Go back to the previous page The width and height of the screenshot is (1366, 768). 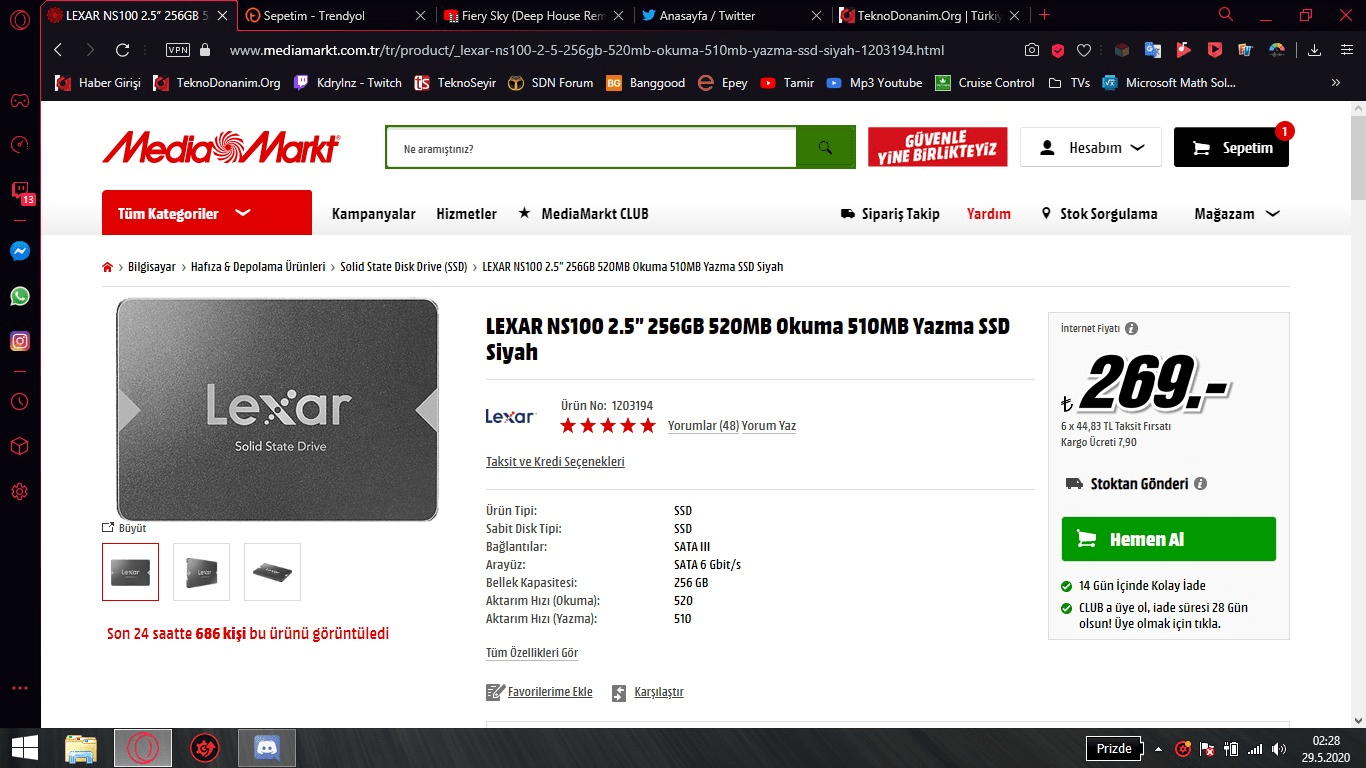(x=58, y=50)
